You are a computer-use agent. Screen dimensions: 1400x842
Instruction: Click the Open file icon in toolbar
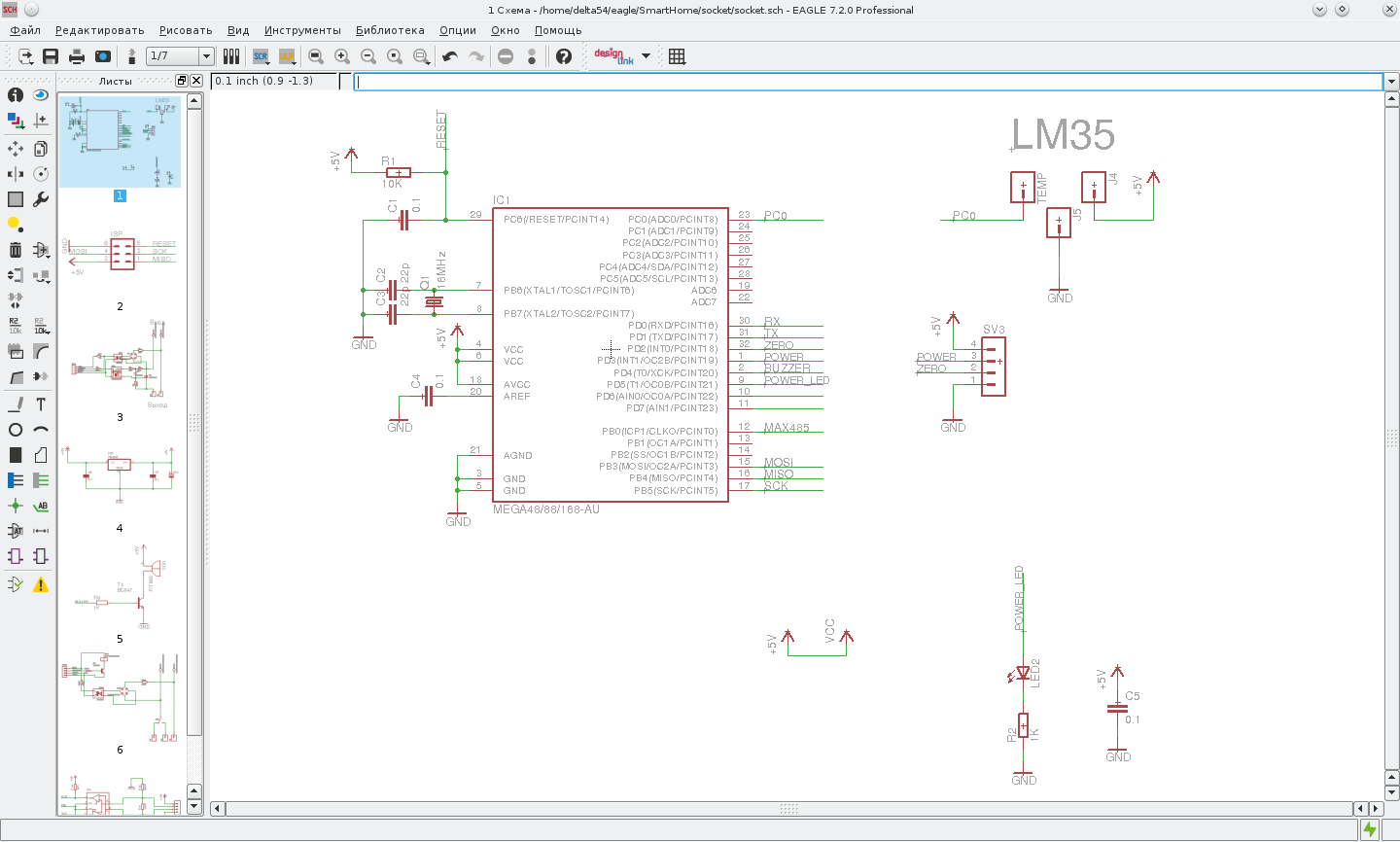(25, 56)
